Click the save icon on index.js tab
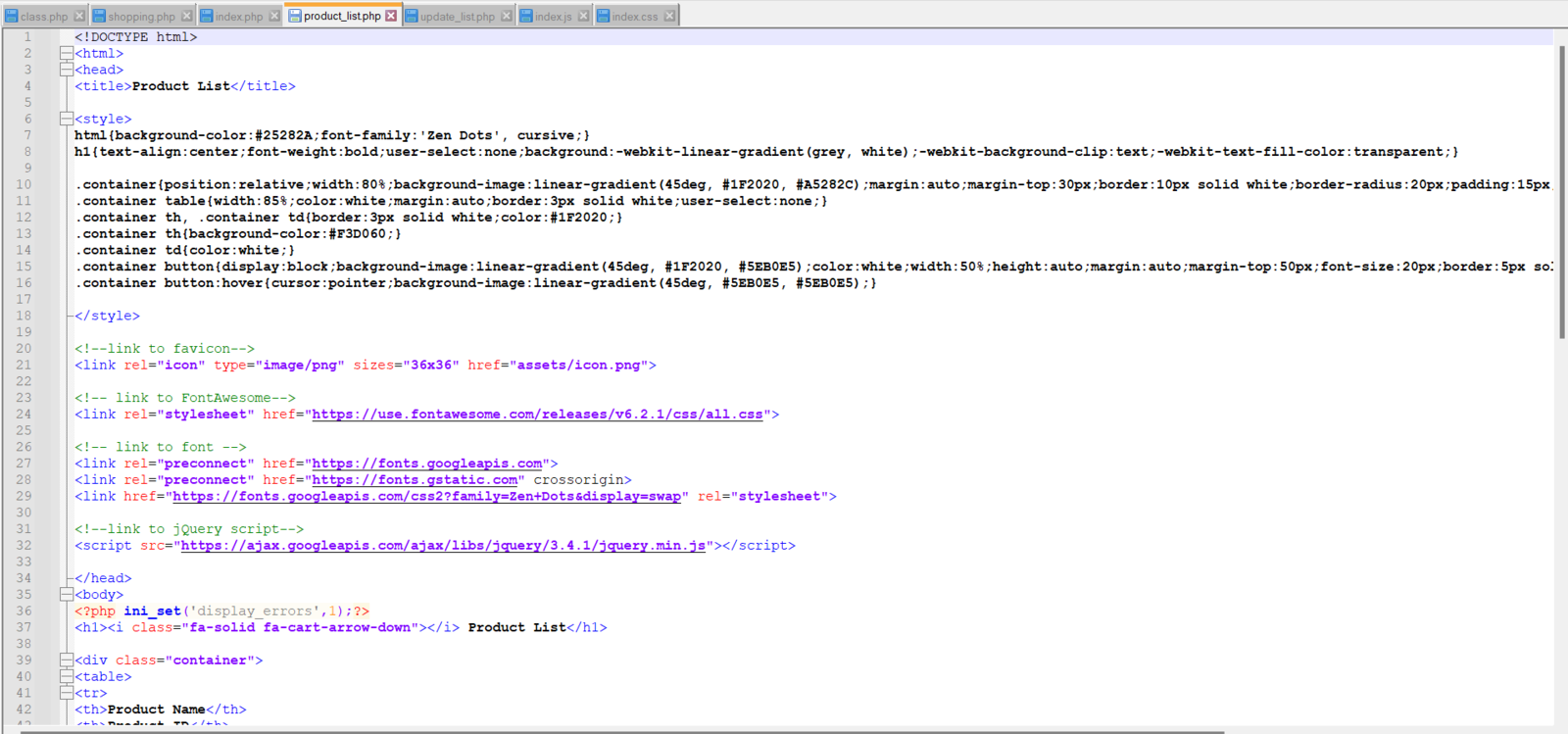Image resolution: width=1568 pixels, height=734 pixels. coord(526,16)
